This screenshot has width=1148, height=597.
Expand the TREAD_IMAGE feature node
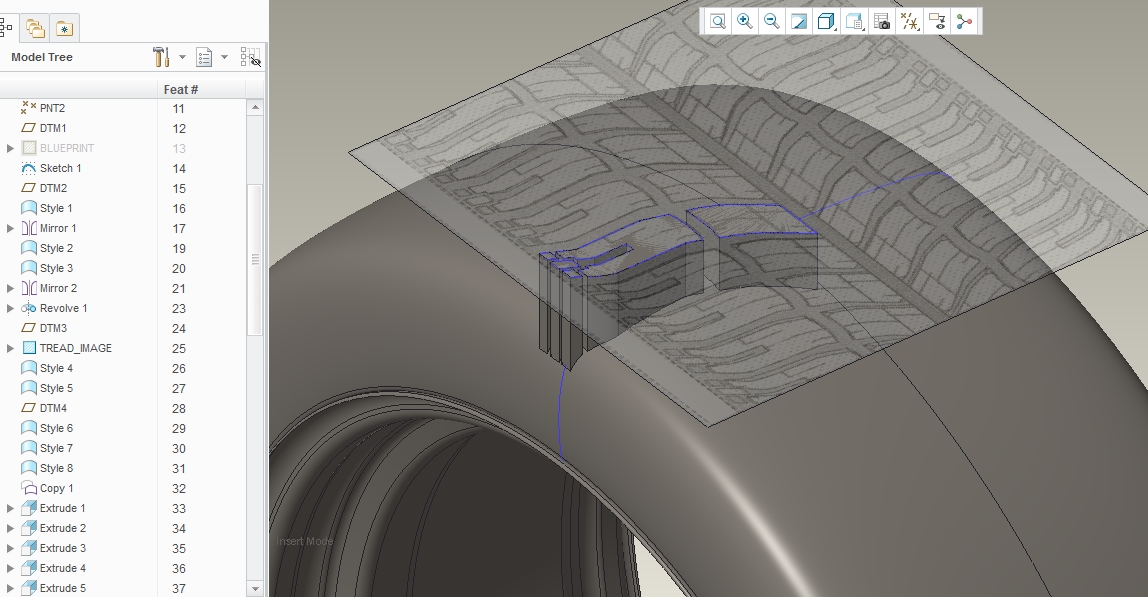click(x=10, y=348)
